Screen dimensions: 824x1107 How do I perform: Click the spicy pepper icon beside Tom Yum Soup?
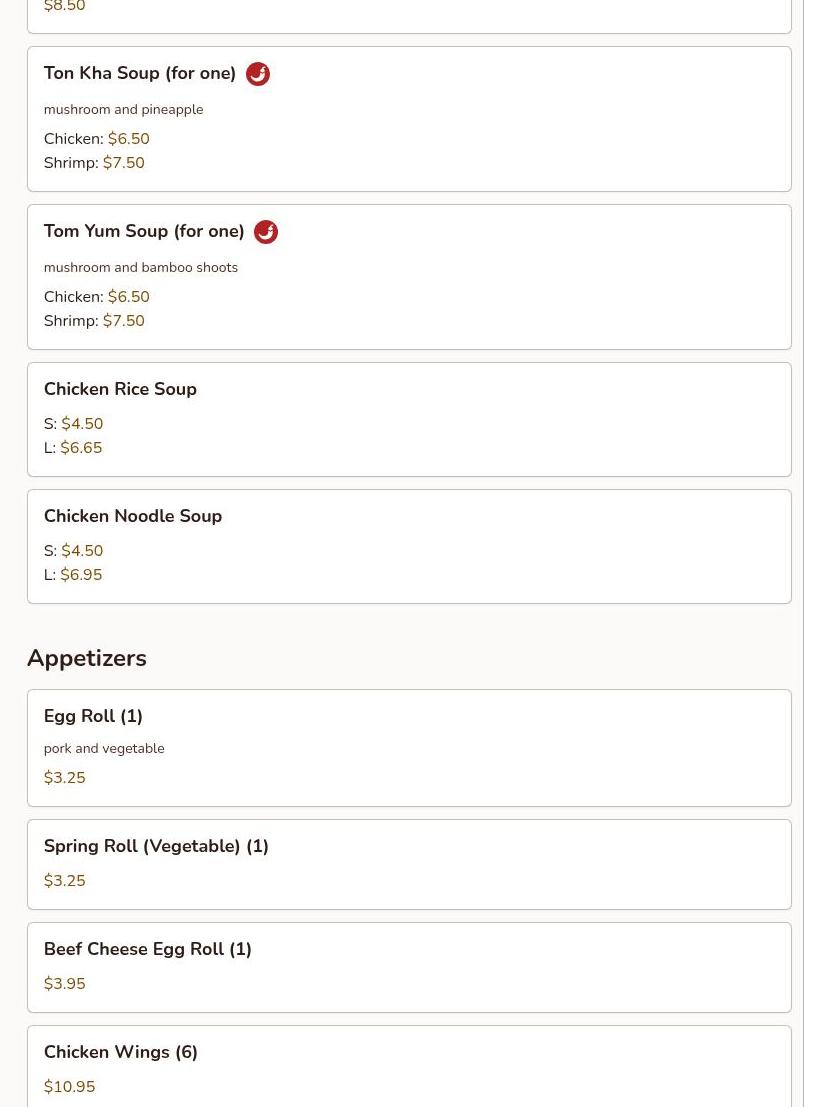[x=266, y=232]
